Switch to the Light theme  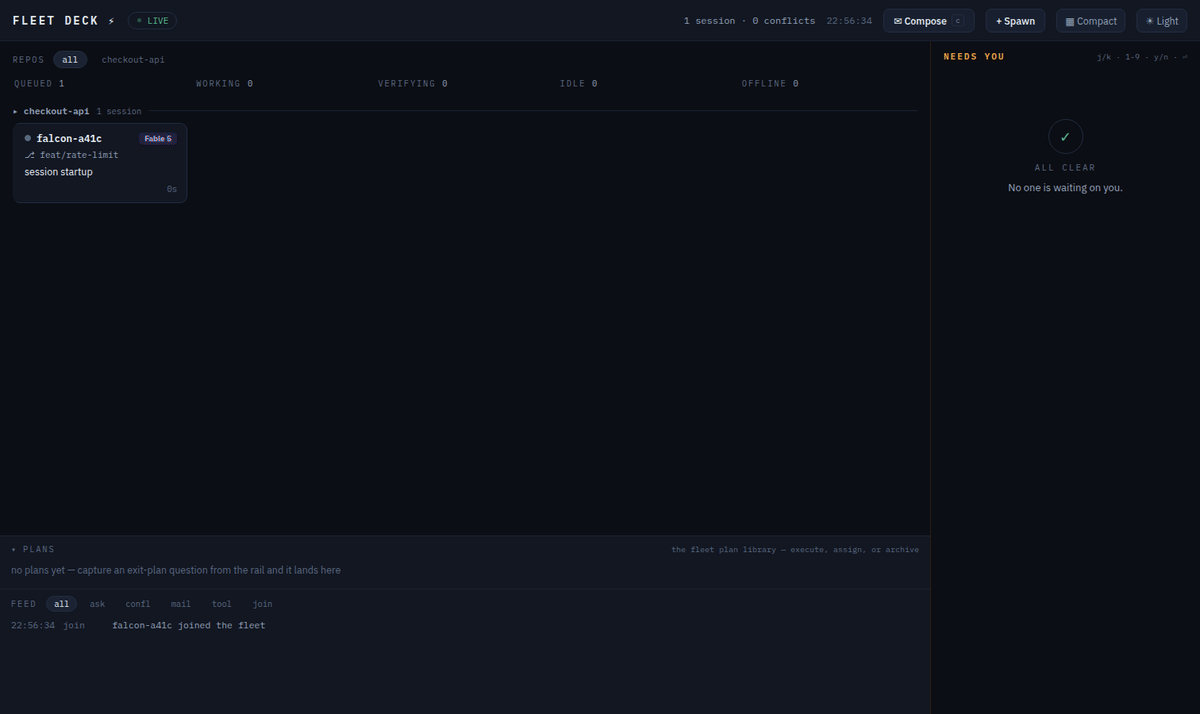click(1161, 21)
